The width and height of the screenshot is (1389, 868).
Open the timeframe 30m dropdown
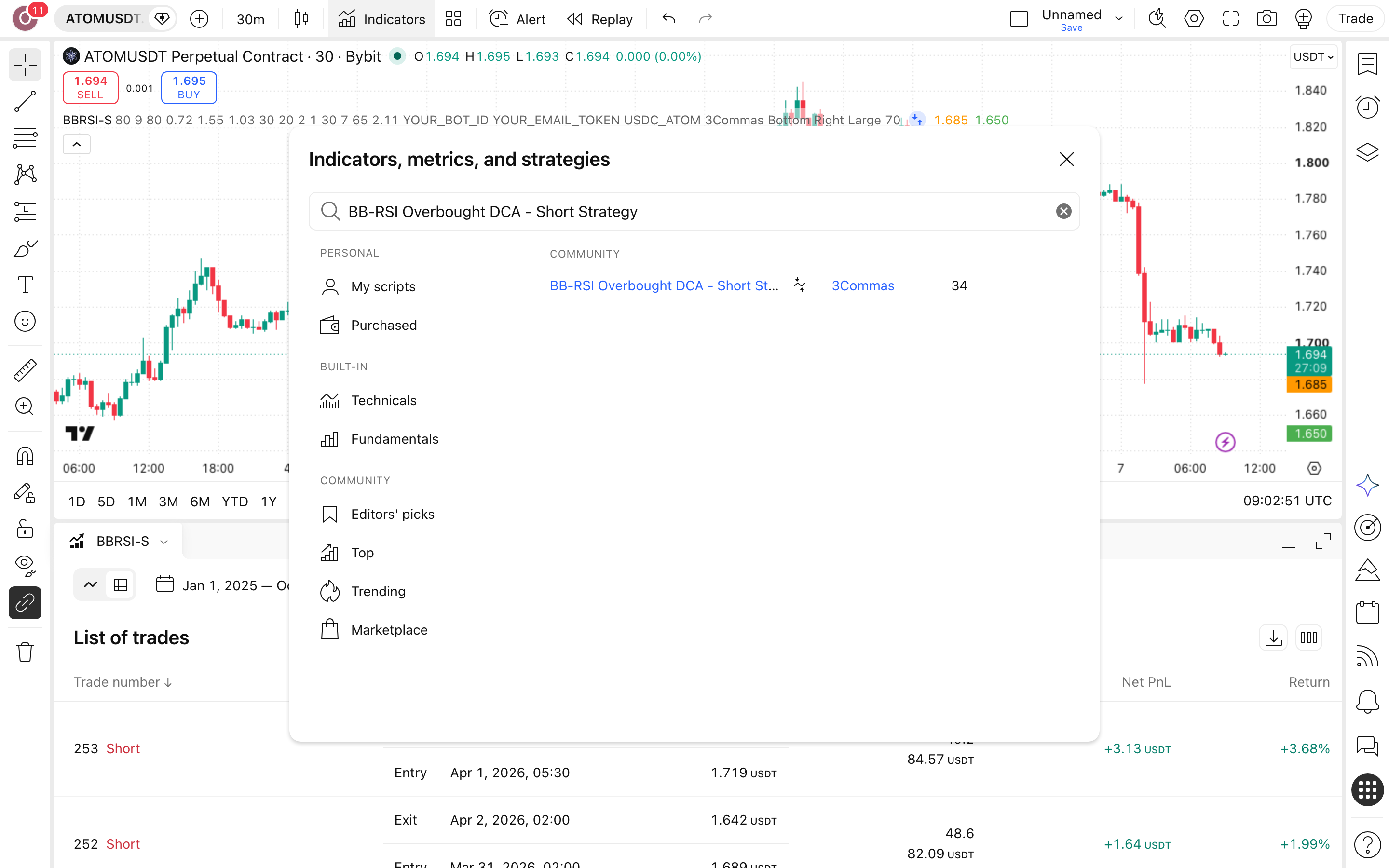click(250, 19)
